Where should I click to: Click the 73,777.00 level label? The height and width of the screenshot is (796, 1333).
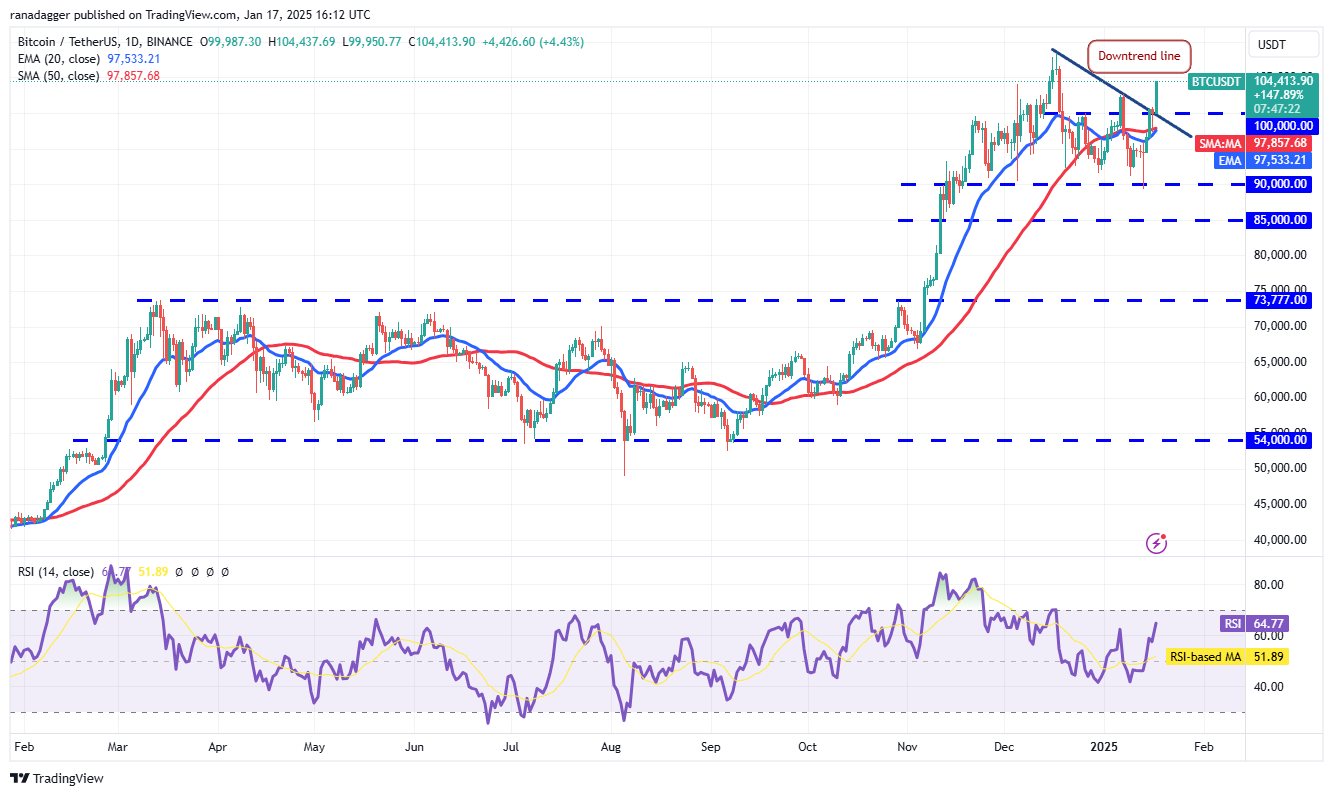tap(1279, 300)
